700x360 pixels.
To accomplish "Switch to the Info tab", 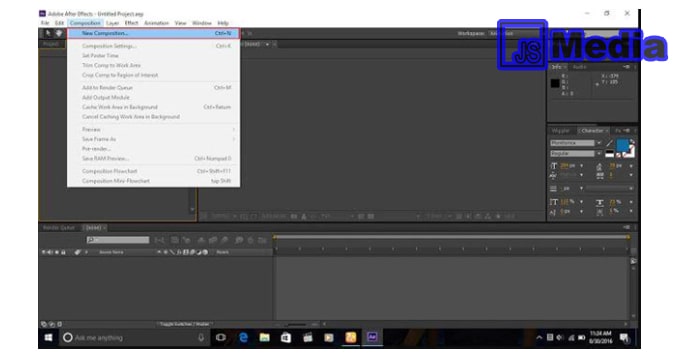I will coord(556,67).
